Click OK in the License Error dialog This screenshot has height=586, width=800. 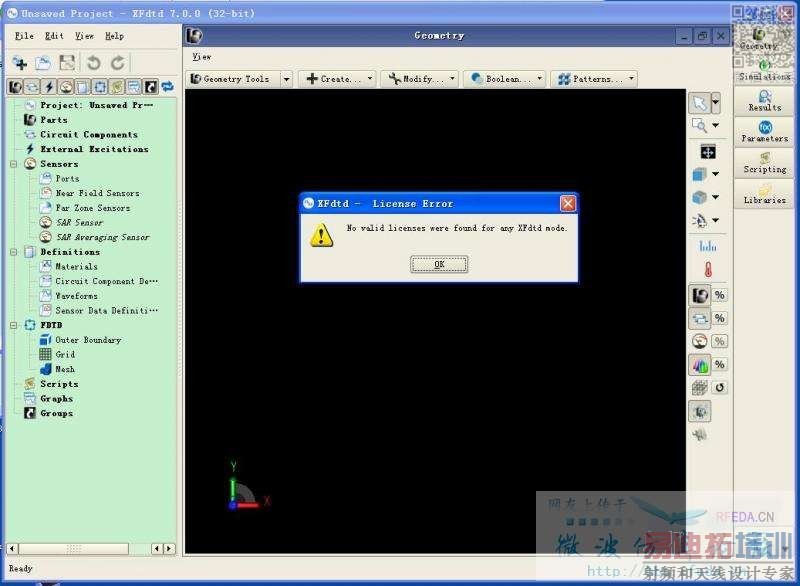coord(439,264)
